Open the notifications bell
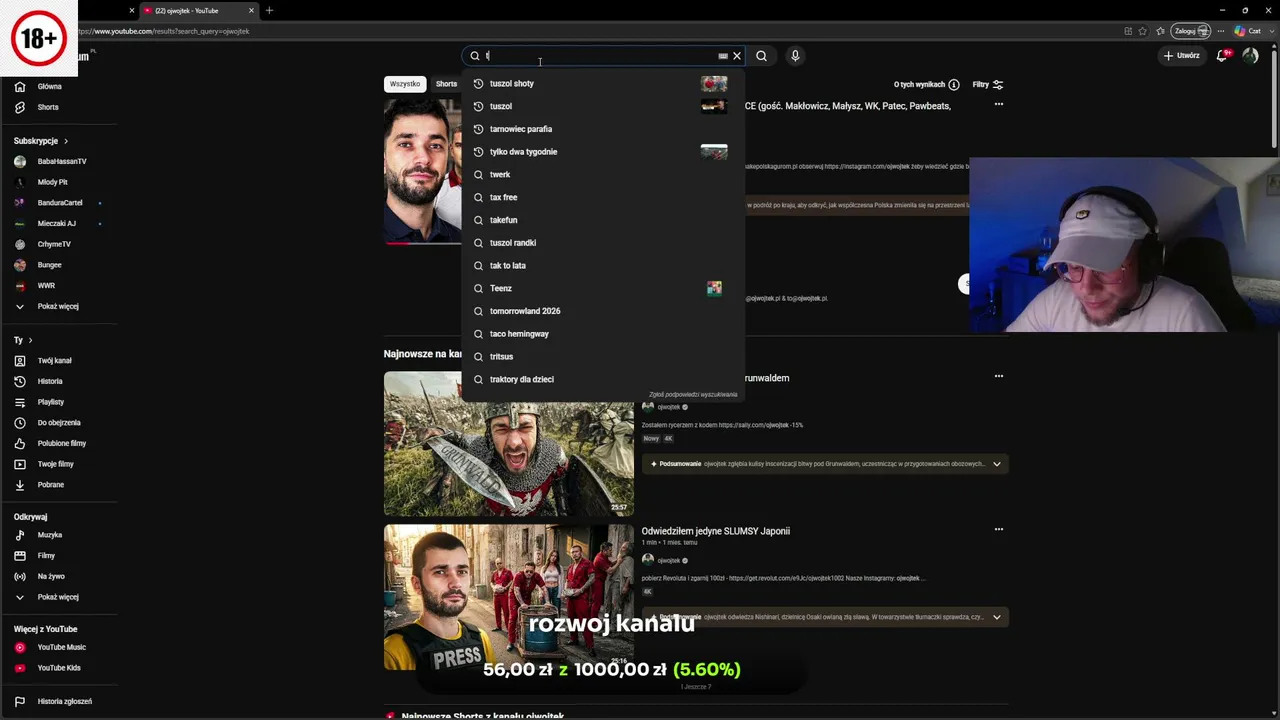This screenshot has width=1280, height=720. pos(1222,56)
